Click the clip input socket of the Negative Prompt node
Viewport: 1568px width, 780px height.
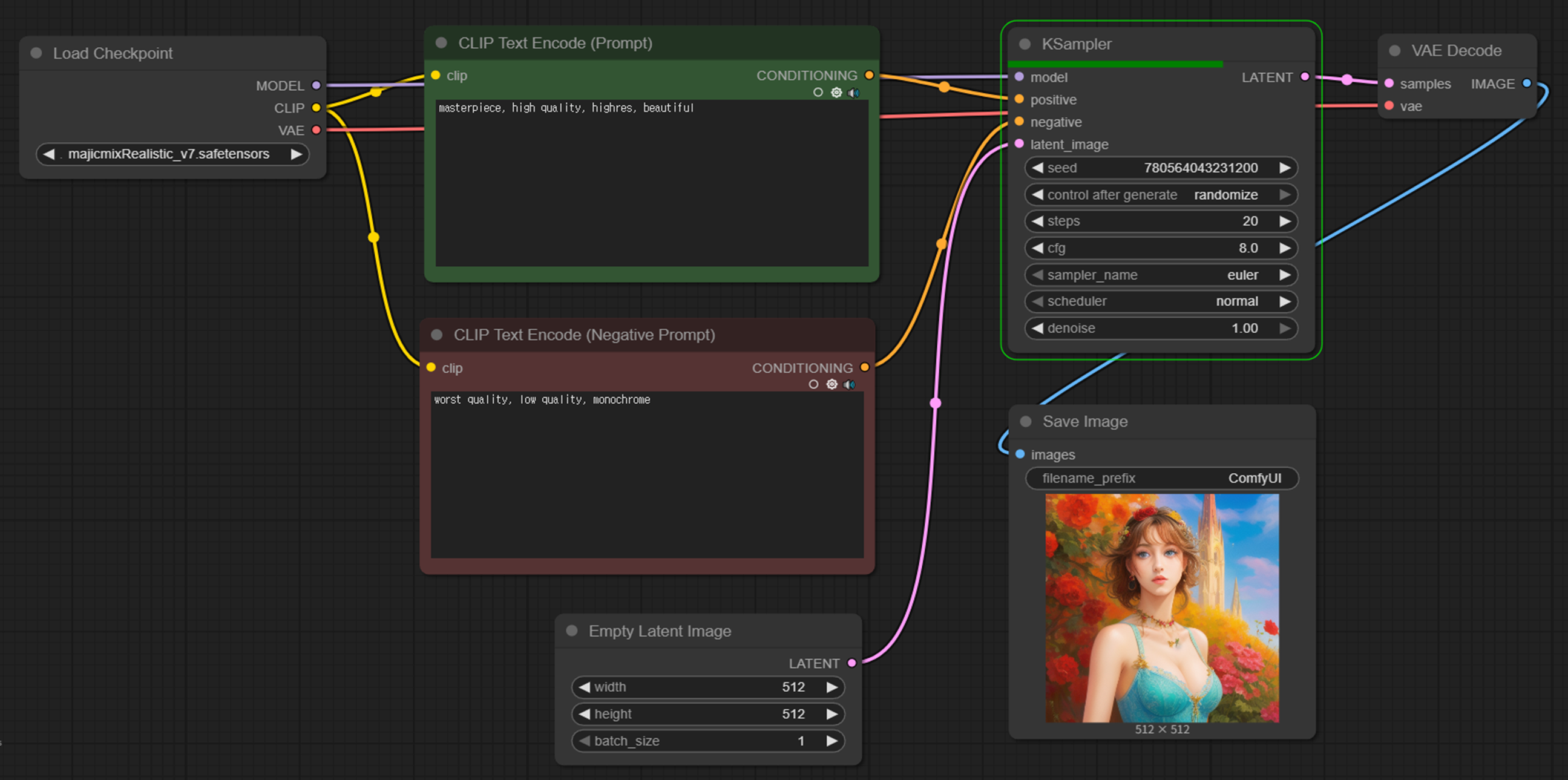[x=431, y=367]
